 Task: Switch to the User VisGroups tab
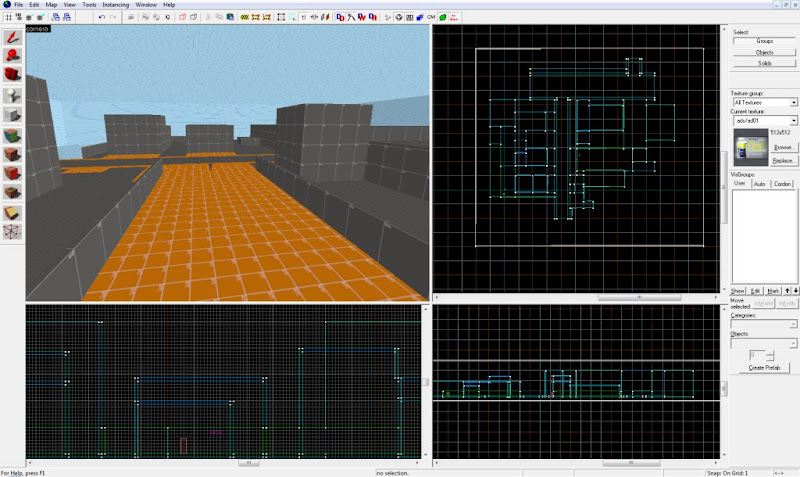[739, 184]
